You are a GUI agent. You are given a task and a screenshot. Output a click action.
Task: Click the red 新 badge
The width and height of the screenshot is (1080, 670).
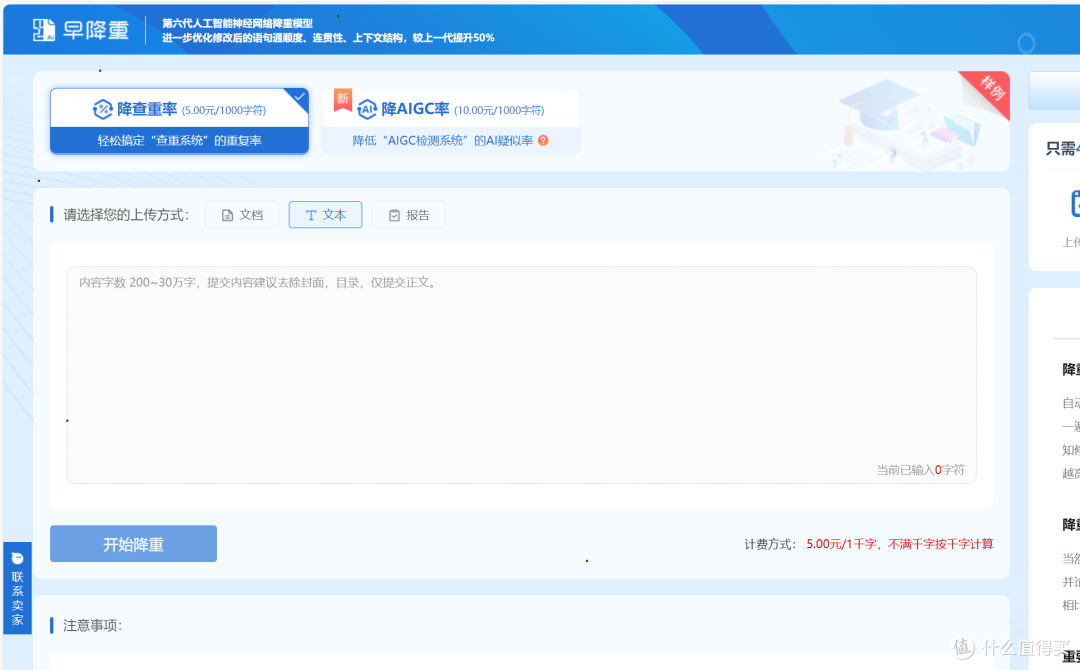coord(342,99)
